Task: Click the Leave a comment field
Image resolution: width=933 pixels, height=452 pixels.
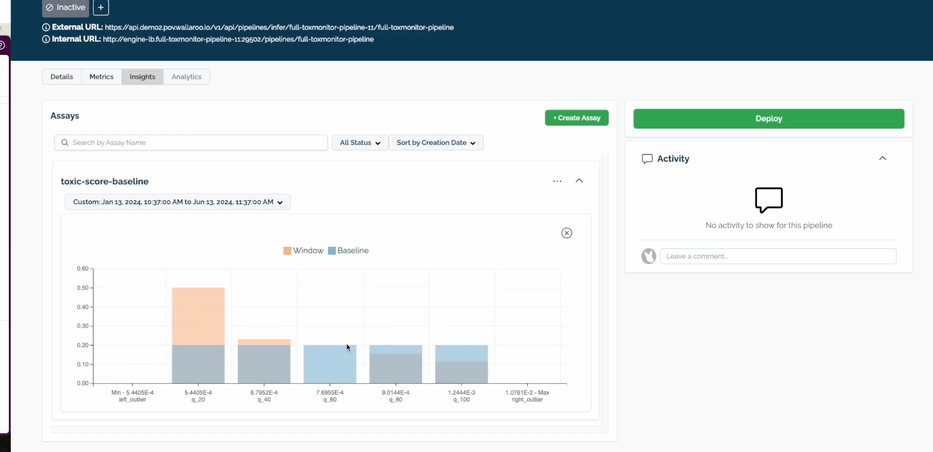Action: click(x=778, y=256)
